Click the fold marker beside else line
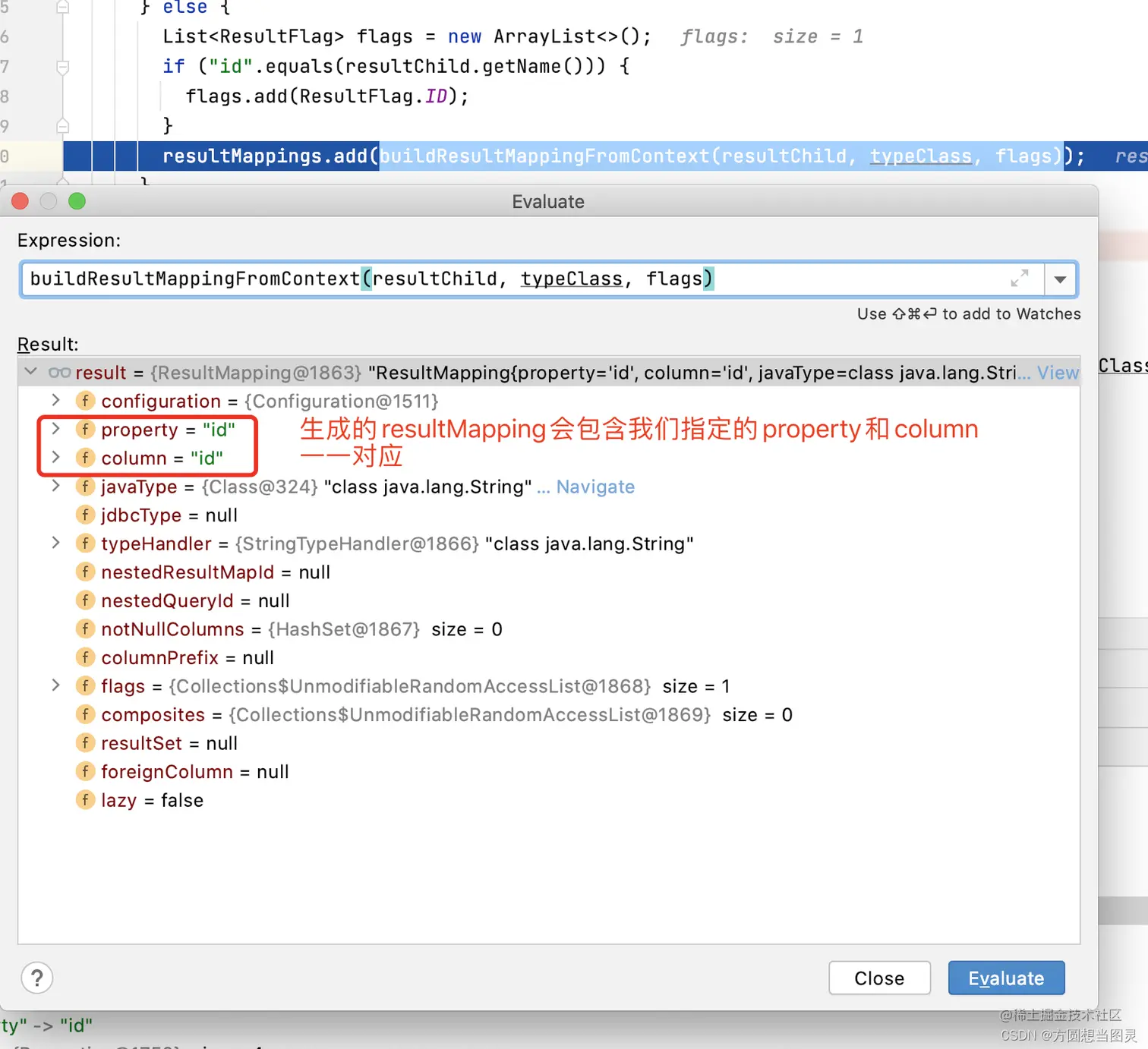 (63, 7)
